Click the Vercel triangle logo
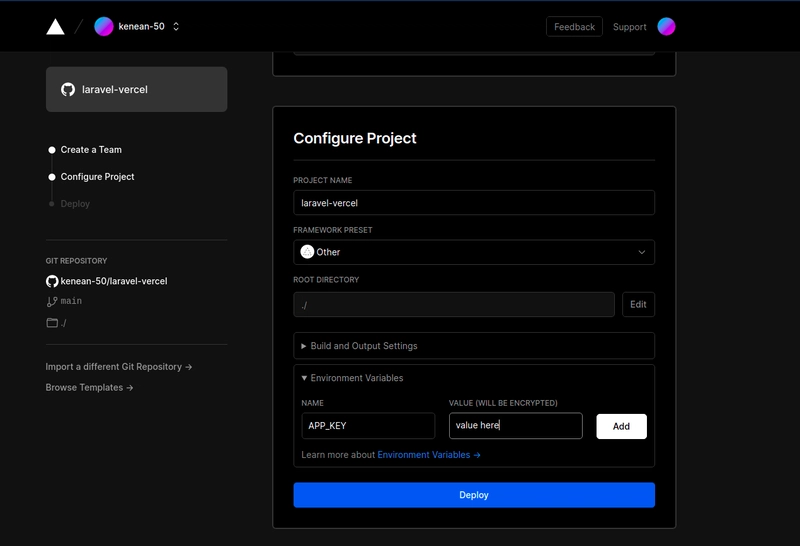The width and height of the screenshot is (800, 546). point(55,27)
